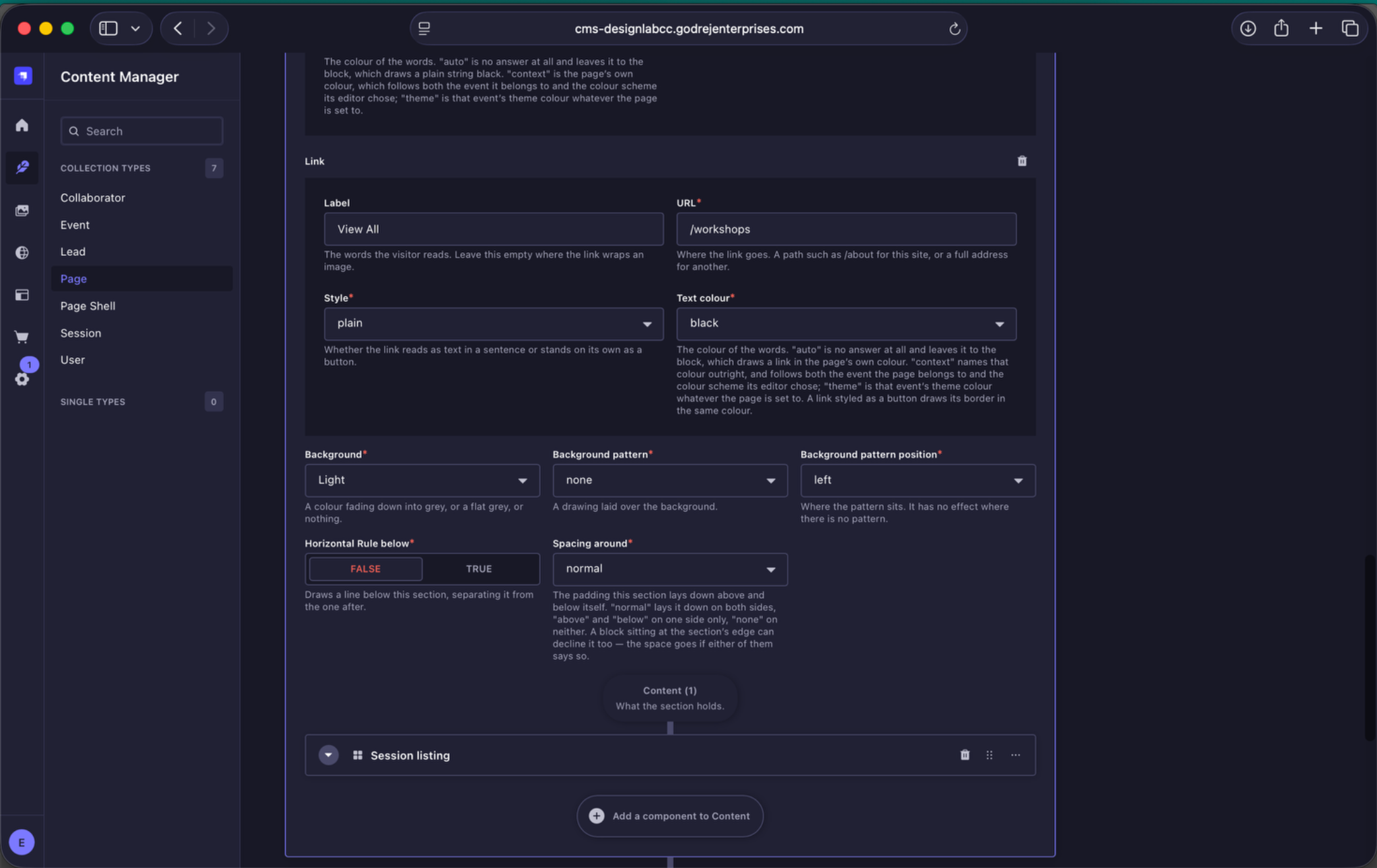Open Background pattern position dropdown
The image size is (1377, 868).
pos(918,480)
